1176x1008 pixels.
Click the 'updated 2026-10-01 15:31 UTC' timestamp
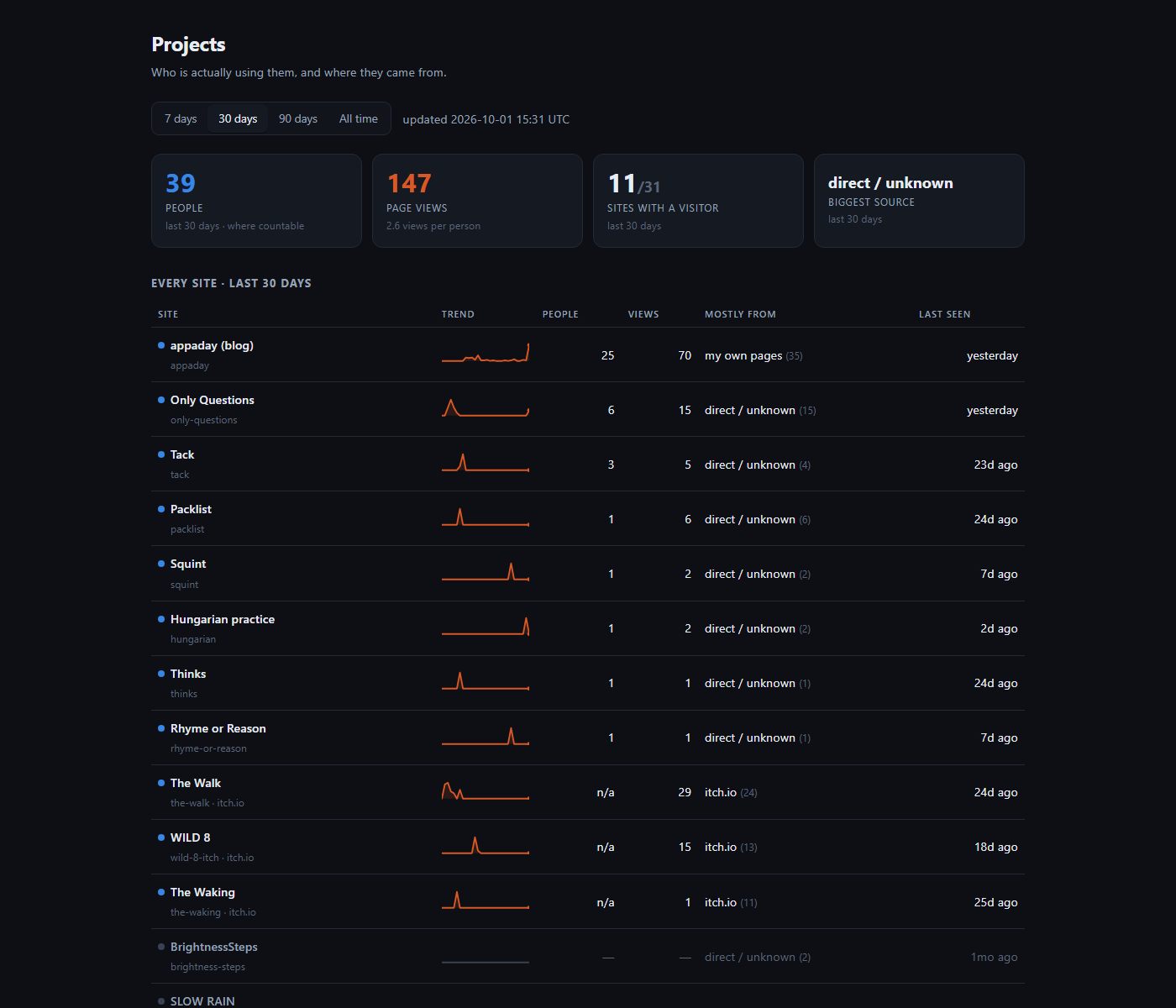[486, 119]
